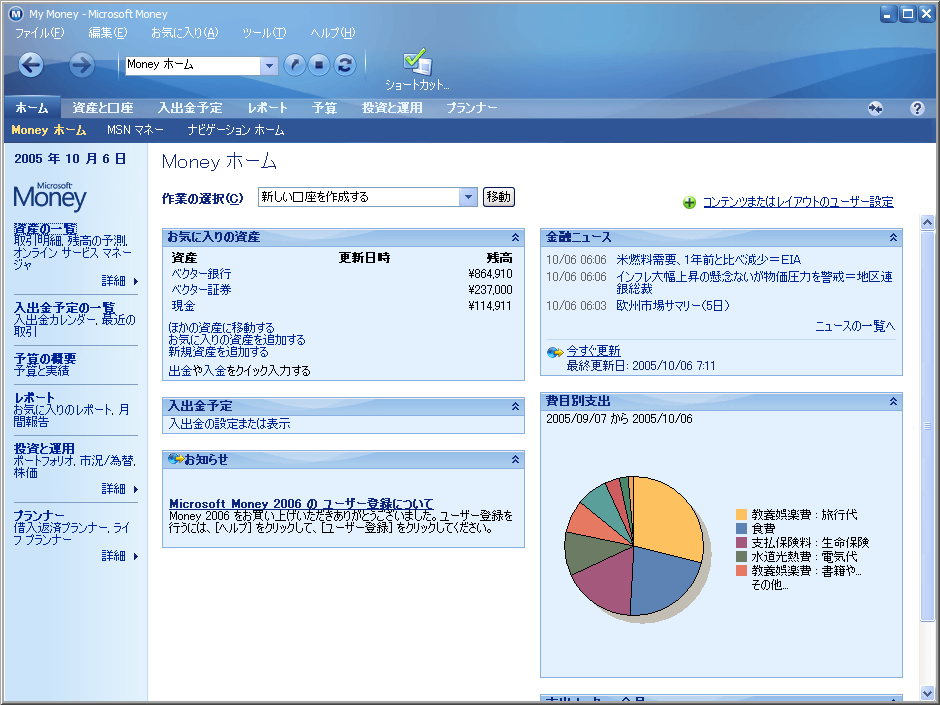The height and width of the screenshot is (705, 940).
Task: Switch to the 入出金予定 tab
Action: [190, 108]
